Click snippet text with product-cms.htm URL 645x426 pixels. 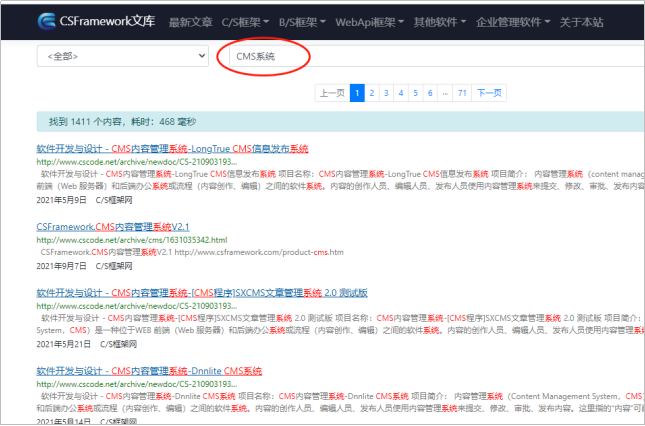click(x=192, y=252)
